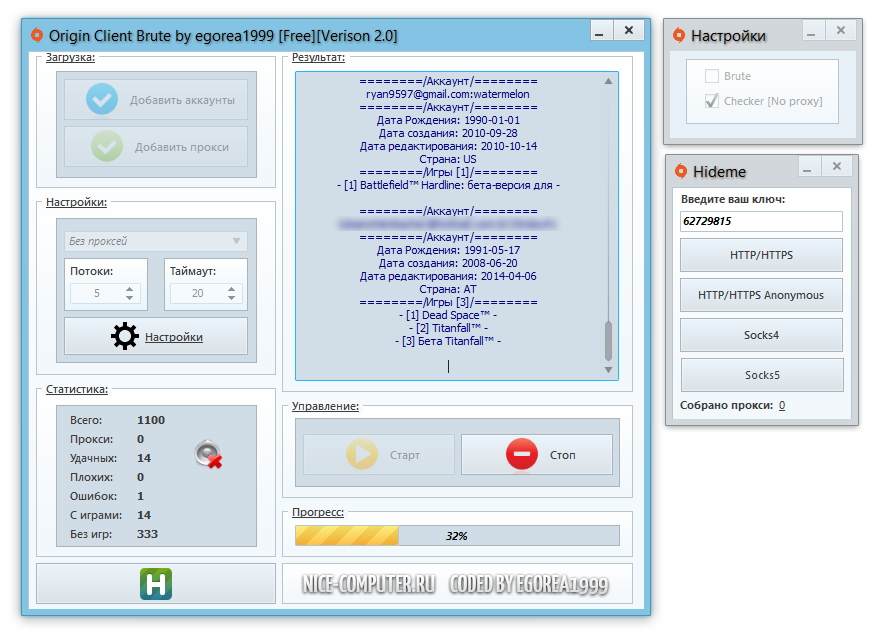Click the NICE-COMPUTER.RU banner

pyautogui.click(x=369, y=584)
